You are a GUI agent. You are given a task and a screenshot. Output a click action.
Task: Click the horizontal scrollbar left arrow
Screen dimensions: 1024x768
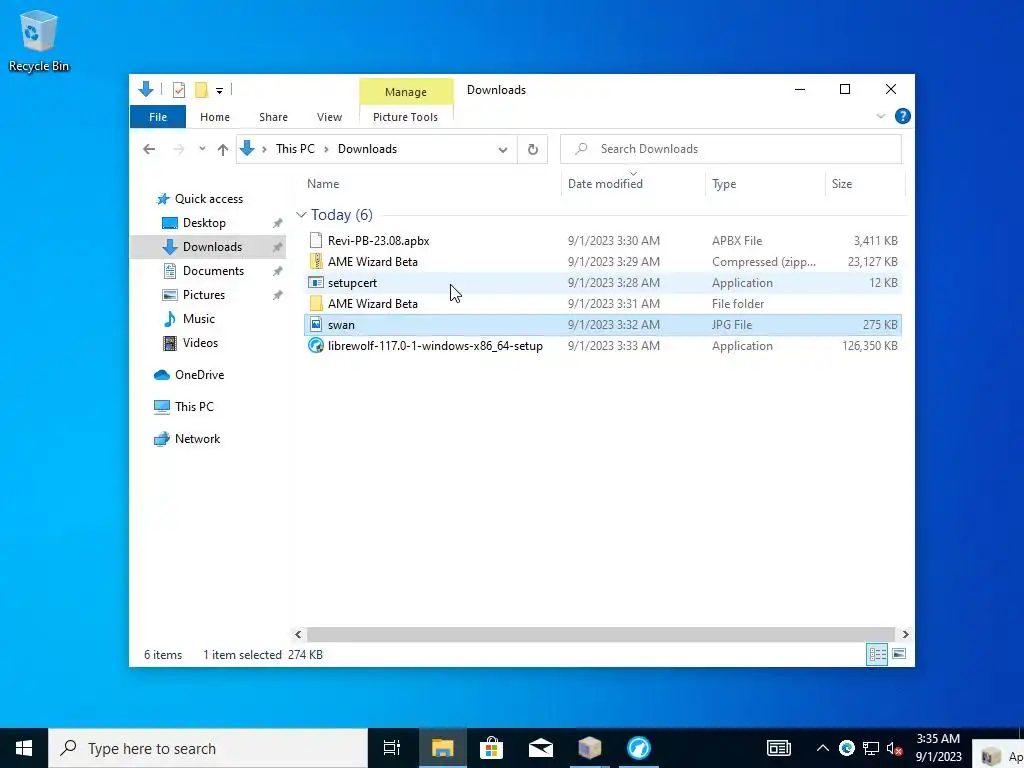click(298, 634)
